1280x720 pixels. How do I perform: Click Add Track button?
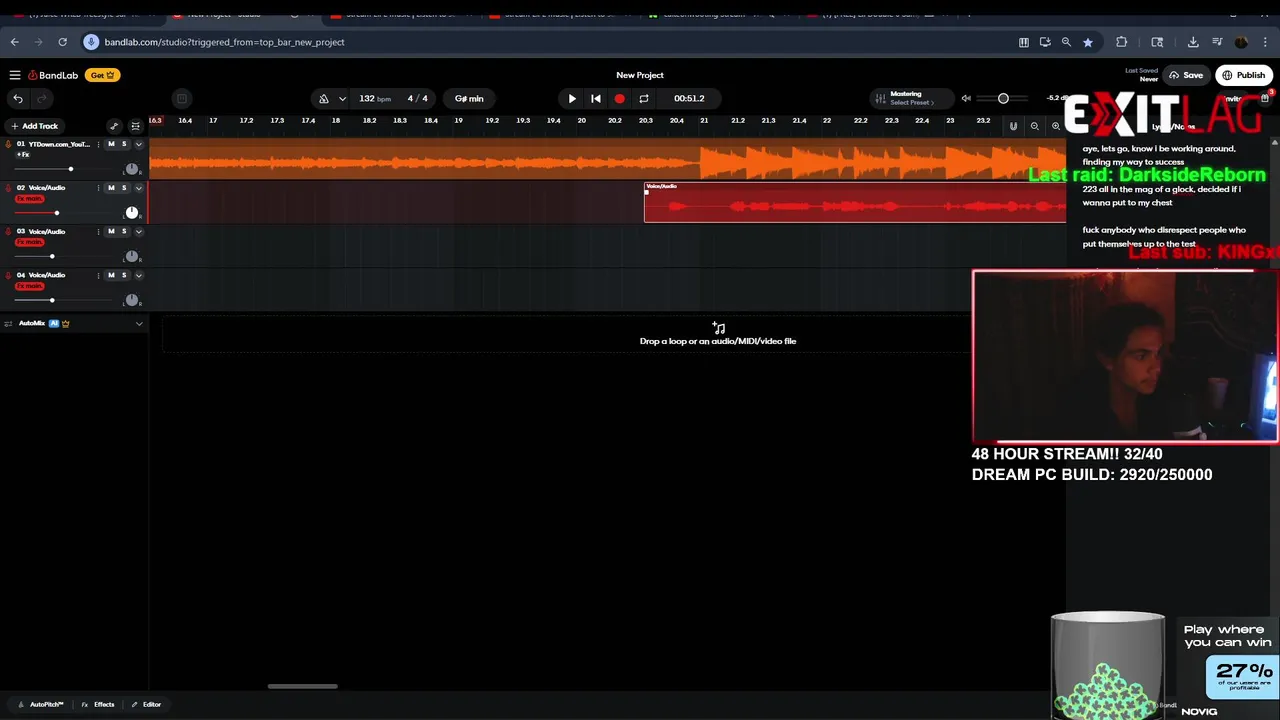(x=35, y=126)
